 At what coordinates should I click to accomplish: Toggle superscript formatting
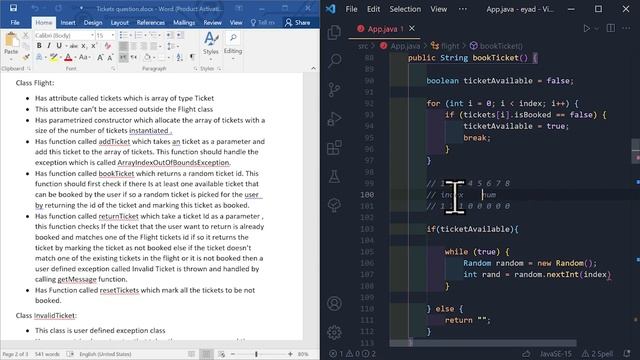click(93, 46)
